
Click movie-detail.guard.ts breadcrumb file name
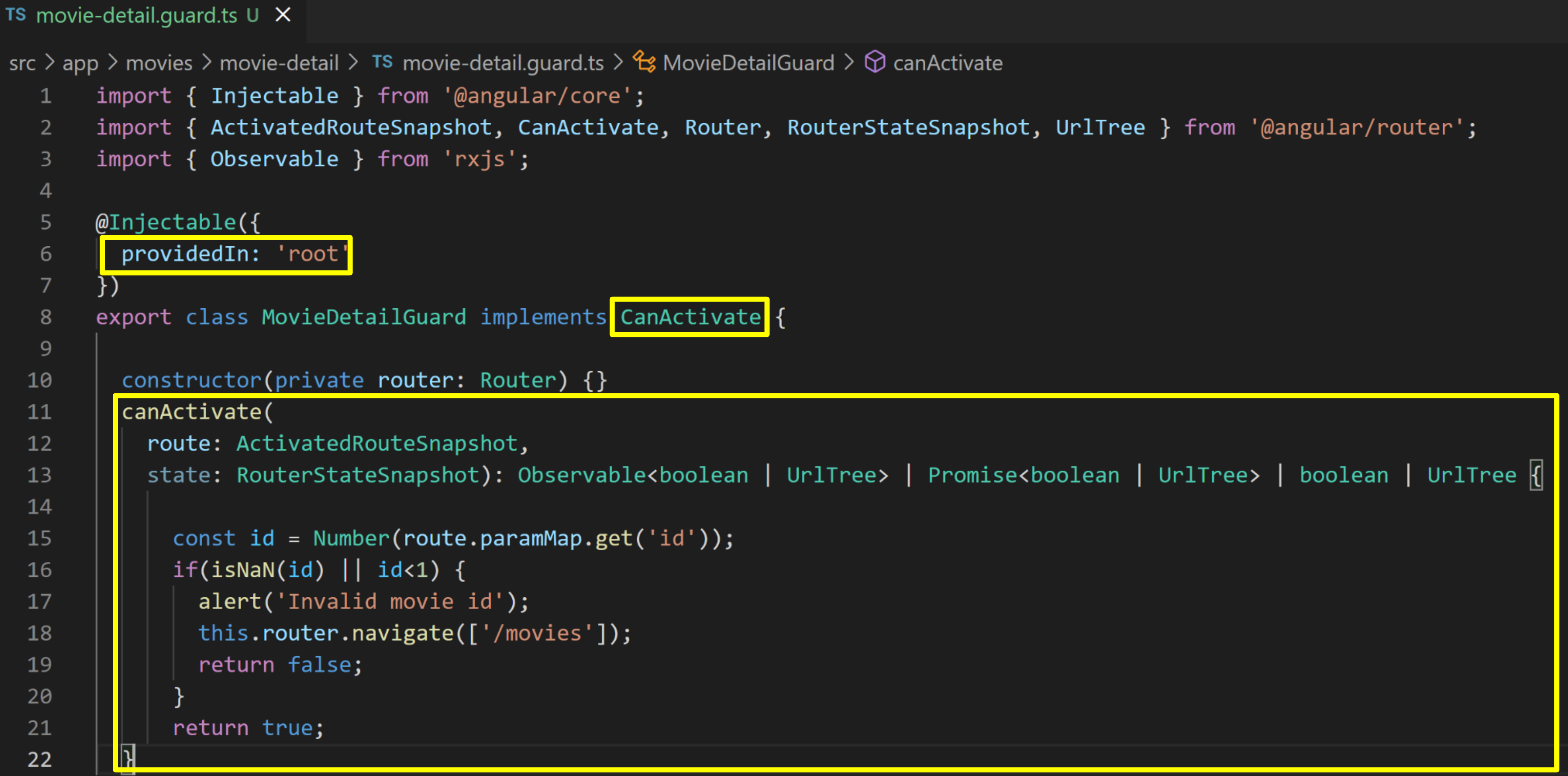(503, 63)
